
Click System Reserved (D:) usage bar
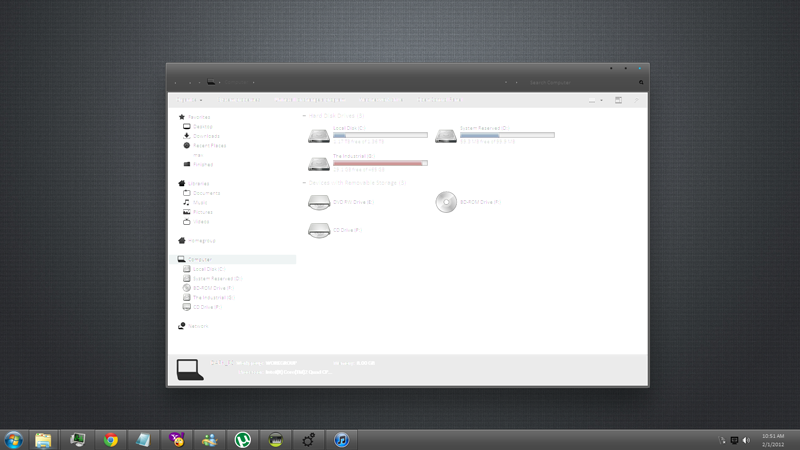click(507, 135)
